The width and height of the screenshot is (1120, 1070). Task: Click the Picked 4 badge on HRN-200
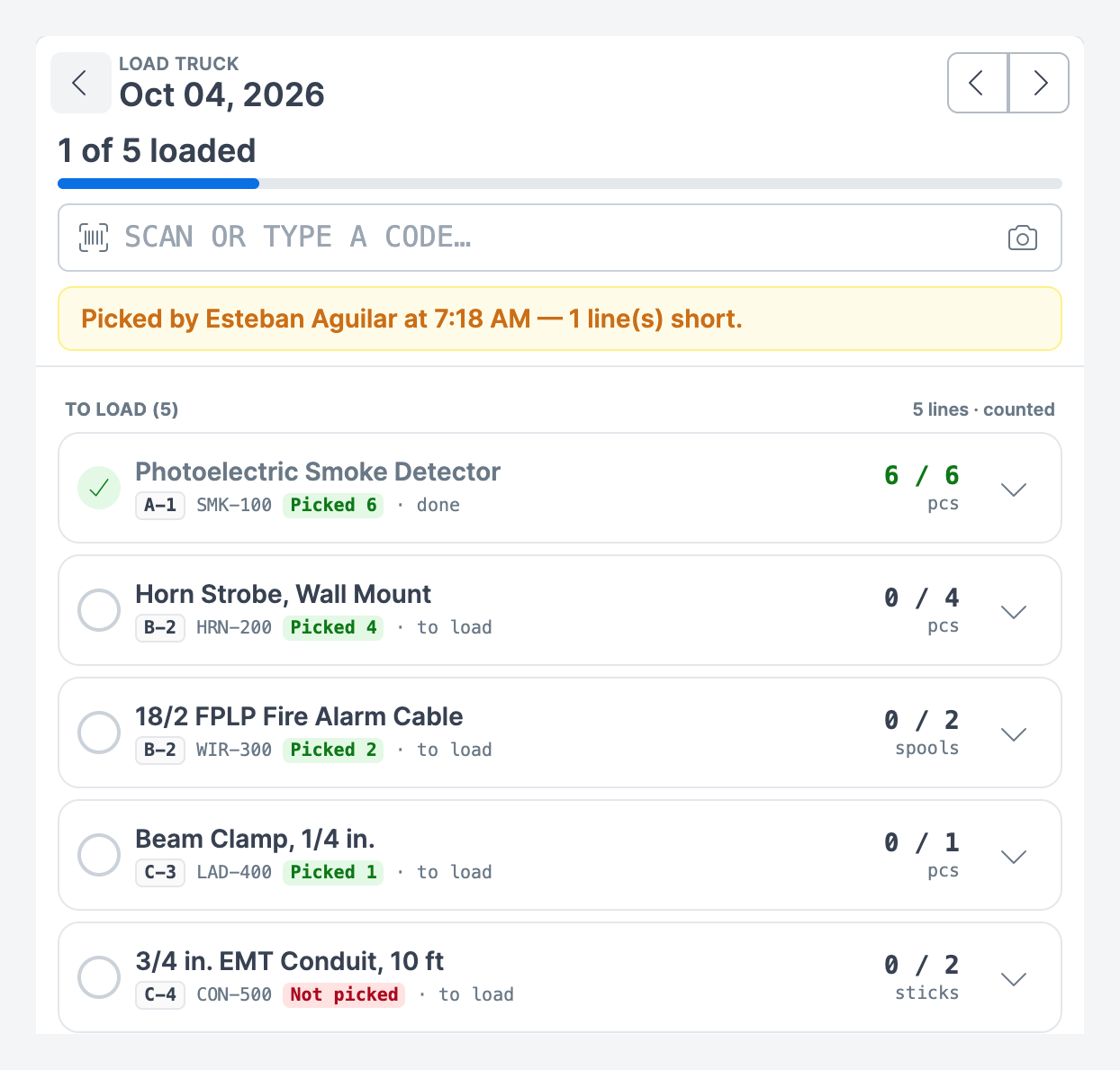click(x=333, y=627)
